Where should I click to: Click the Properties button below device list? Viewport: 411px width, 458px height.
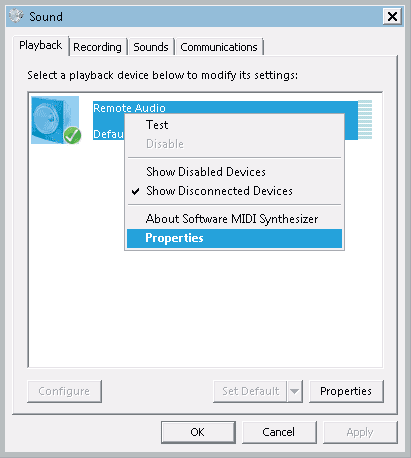tap(346, 391)
